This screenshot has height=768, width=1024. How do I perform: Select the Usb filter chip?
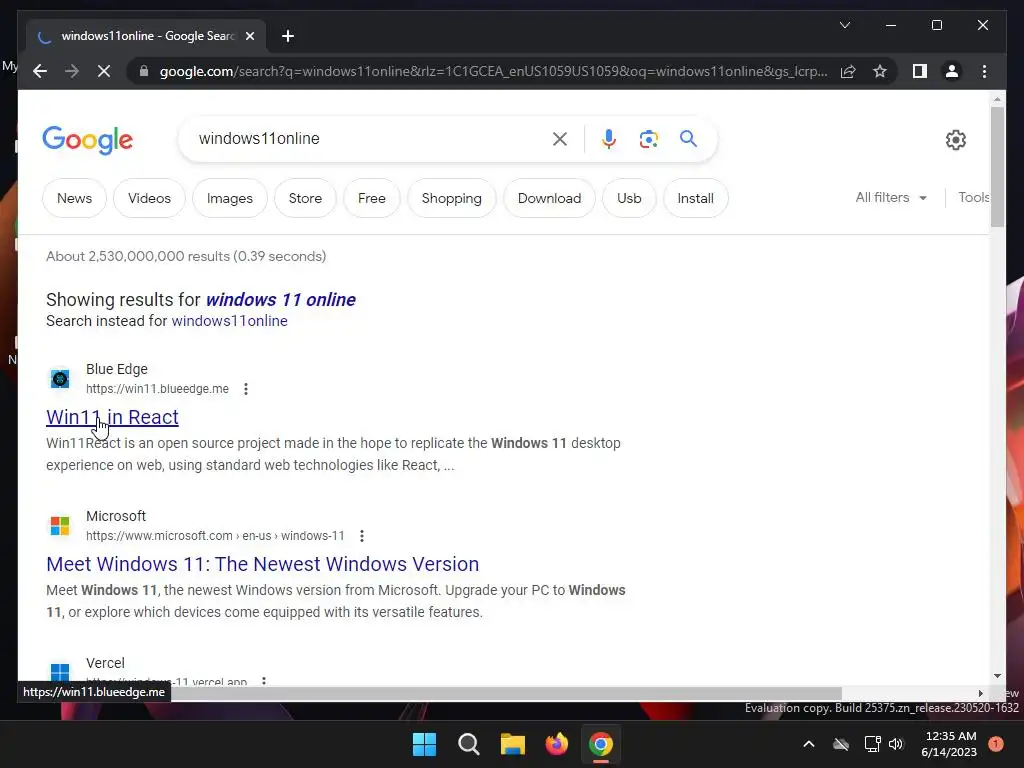(x=629, y=198)
